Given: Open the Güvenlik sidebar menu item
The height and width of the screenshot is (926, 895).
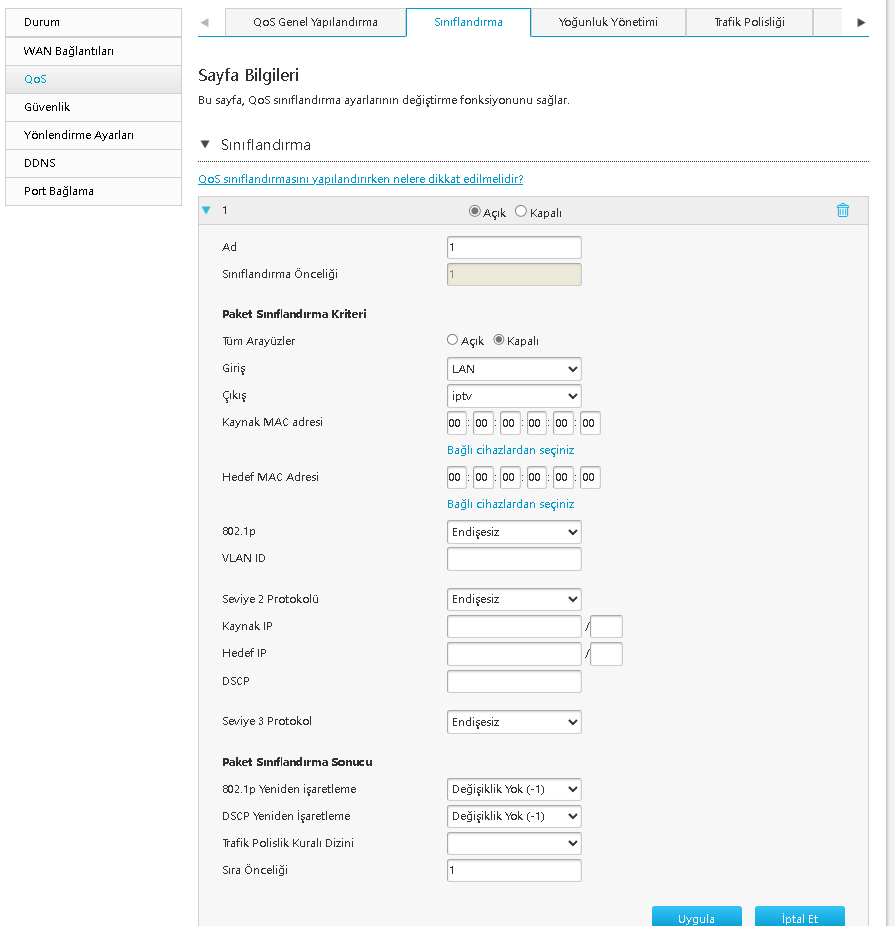Looking at the screenshot, I should (47, 106).
